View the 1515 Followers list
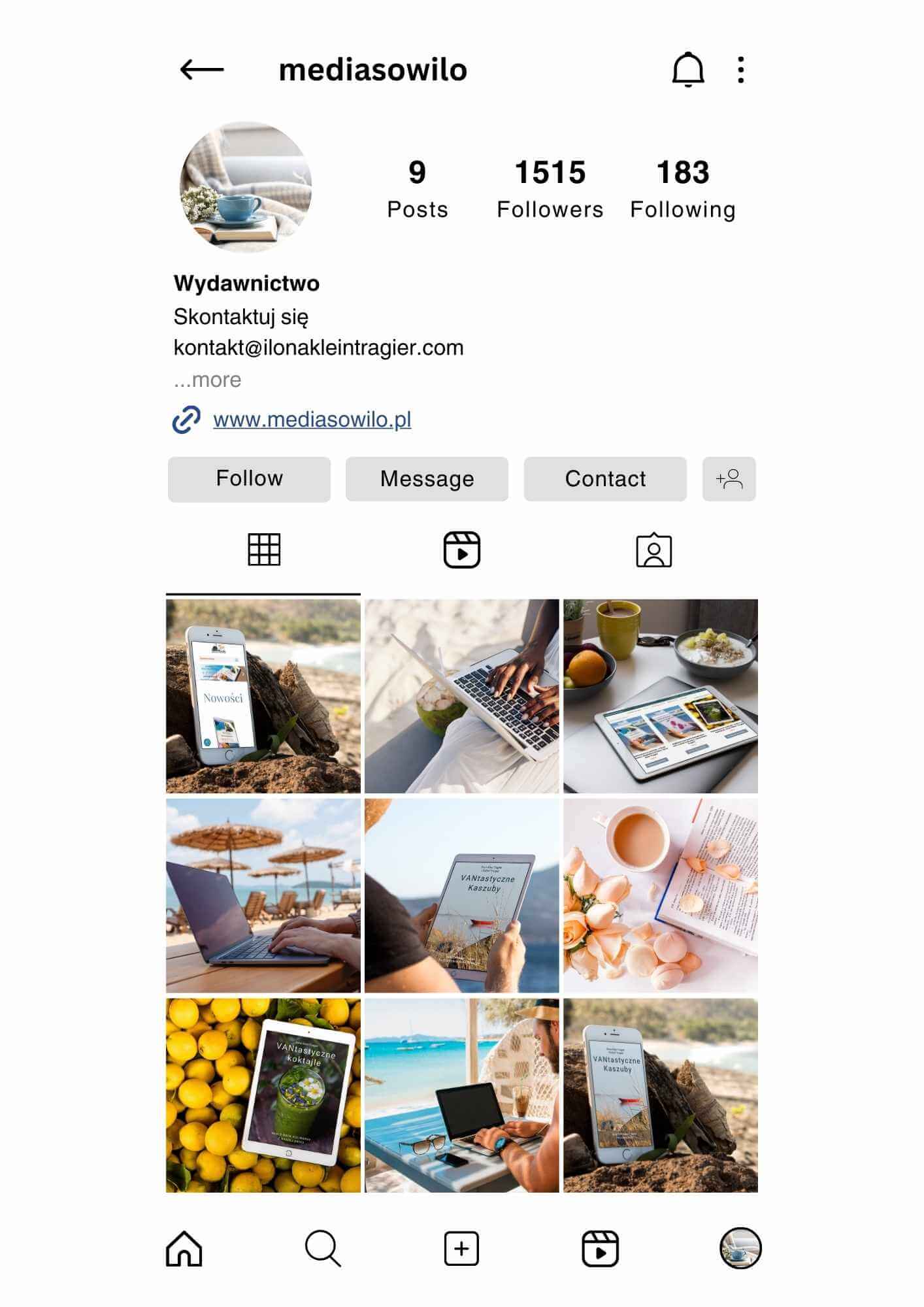The width and height of the screenshot is (924, 1307). click(550, 189)
